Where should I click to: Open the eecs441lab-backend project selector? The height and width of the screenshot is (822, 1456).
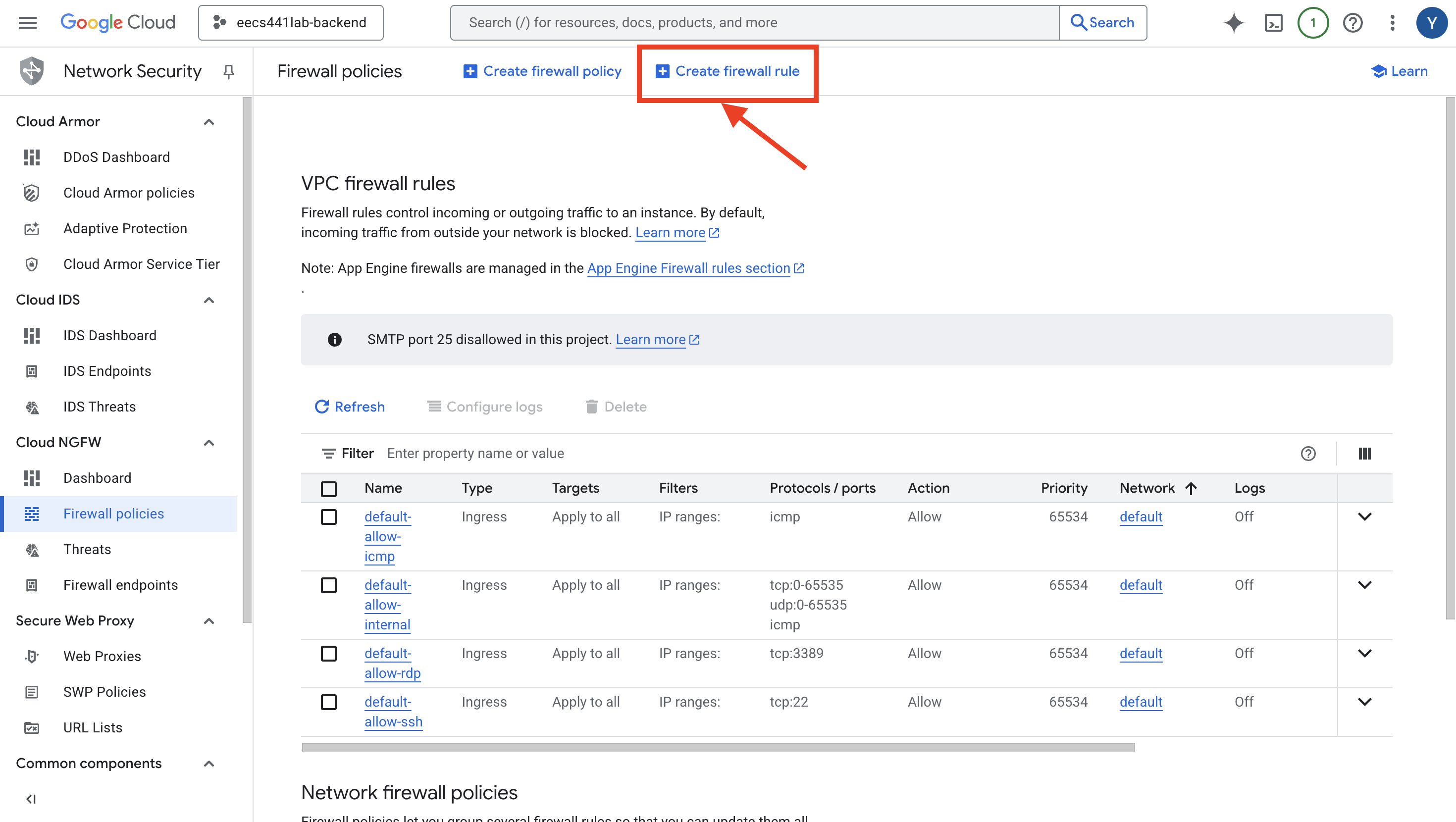(x=291, y=23)
